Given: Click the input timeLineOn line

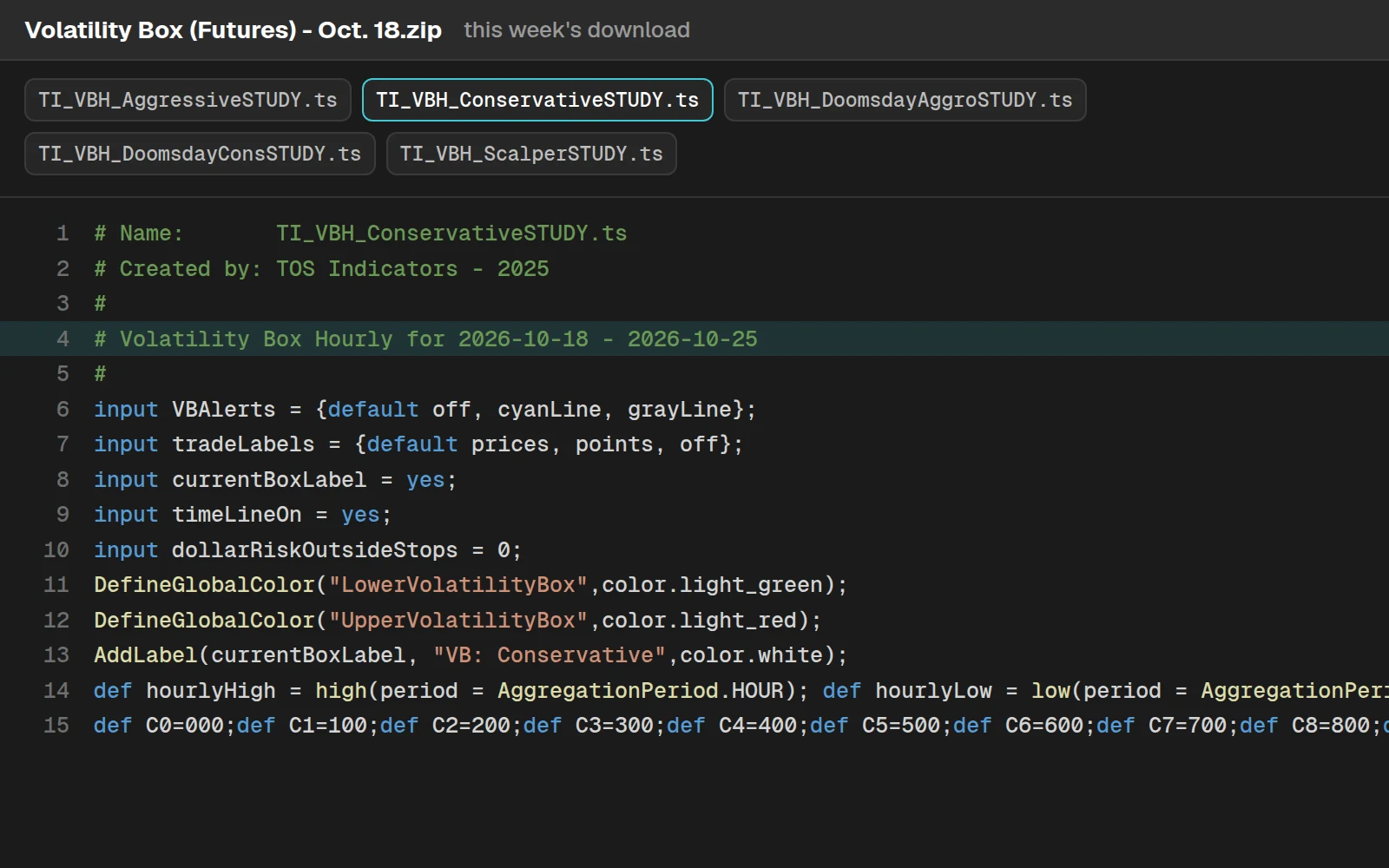Looking at the screenshot, I should coord(243,515).
